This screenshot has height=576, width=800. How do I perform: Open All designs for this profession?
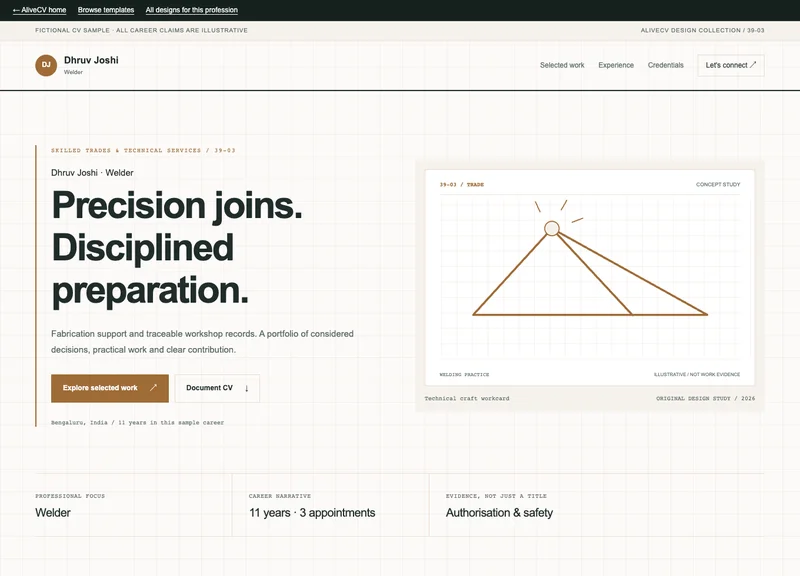coord(191,10)
